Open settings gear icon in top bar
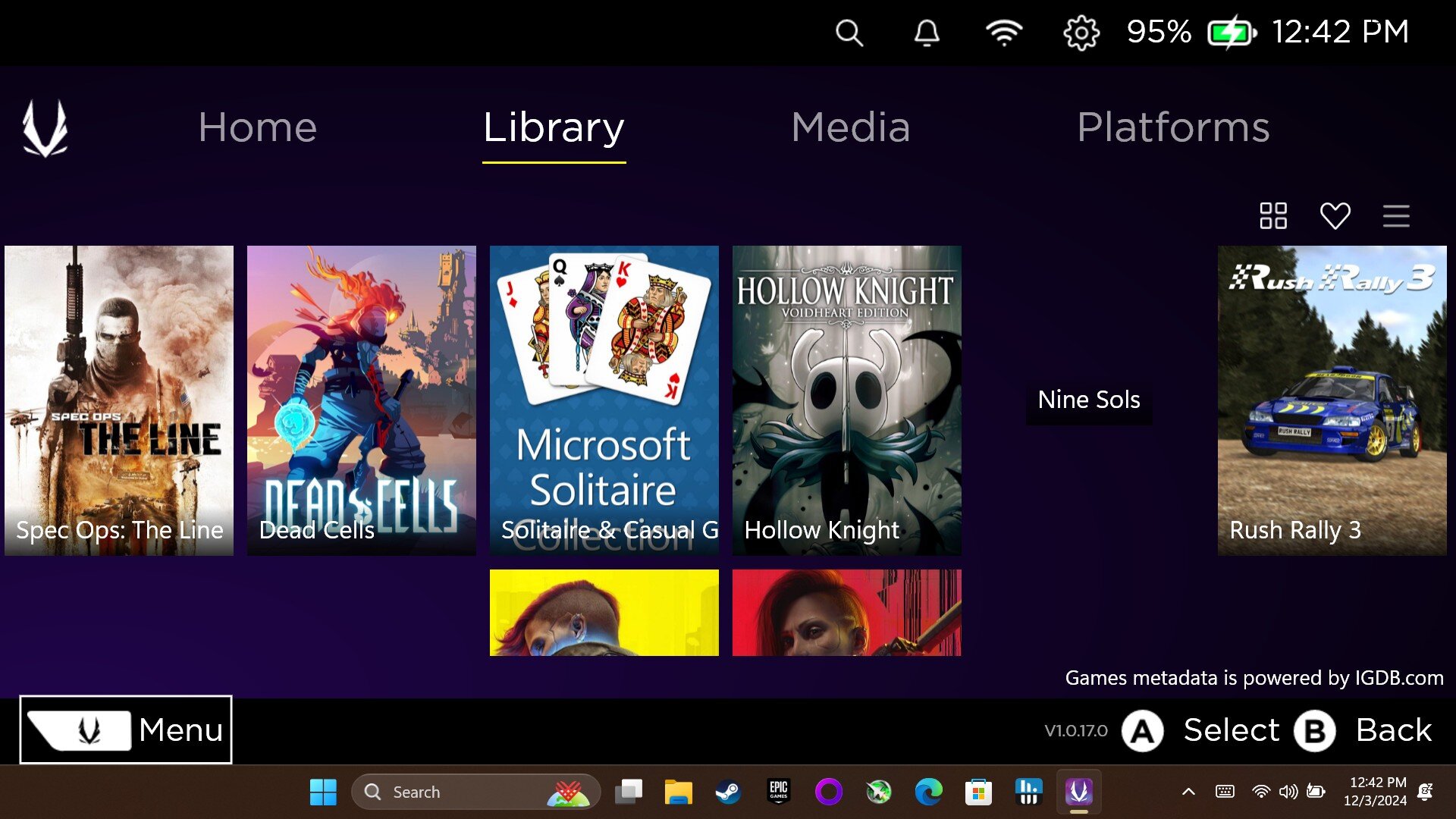This screenshot has height=819, width=1456. 1081,33
